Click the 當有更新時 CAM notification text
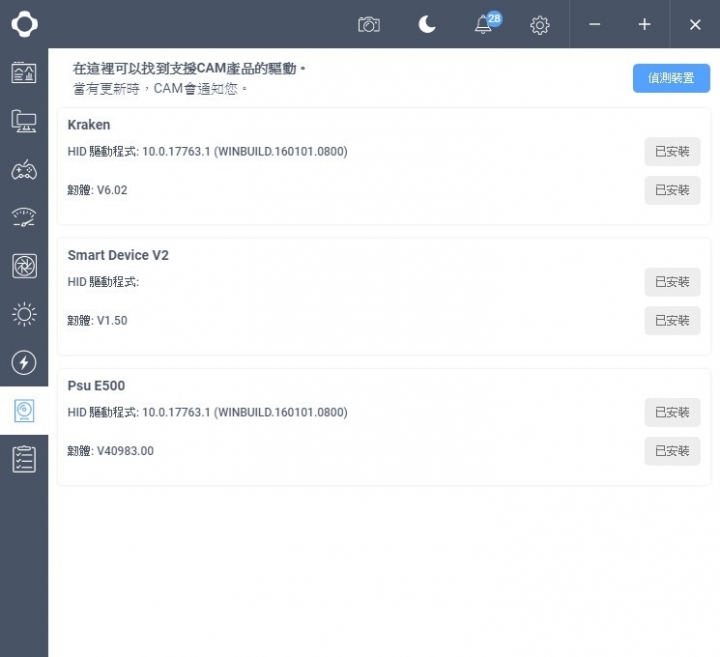 tap(159, 88)
